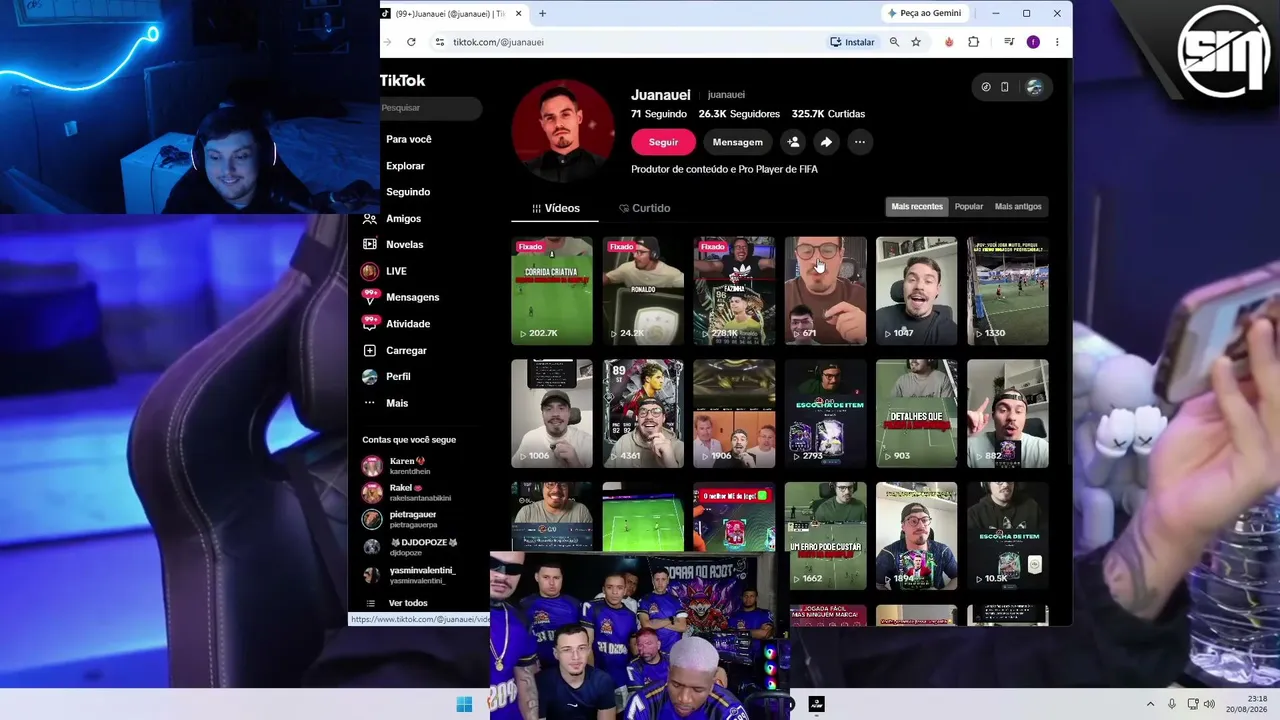Open a new browser tab

click(542, 13)
